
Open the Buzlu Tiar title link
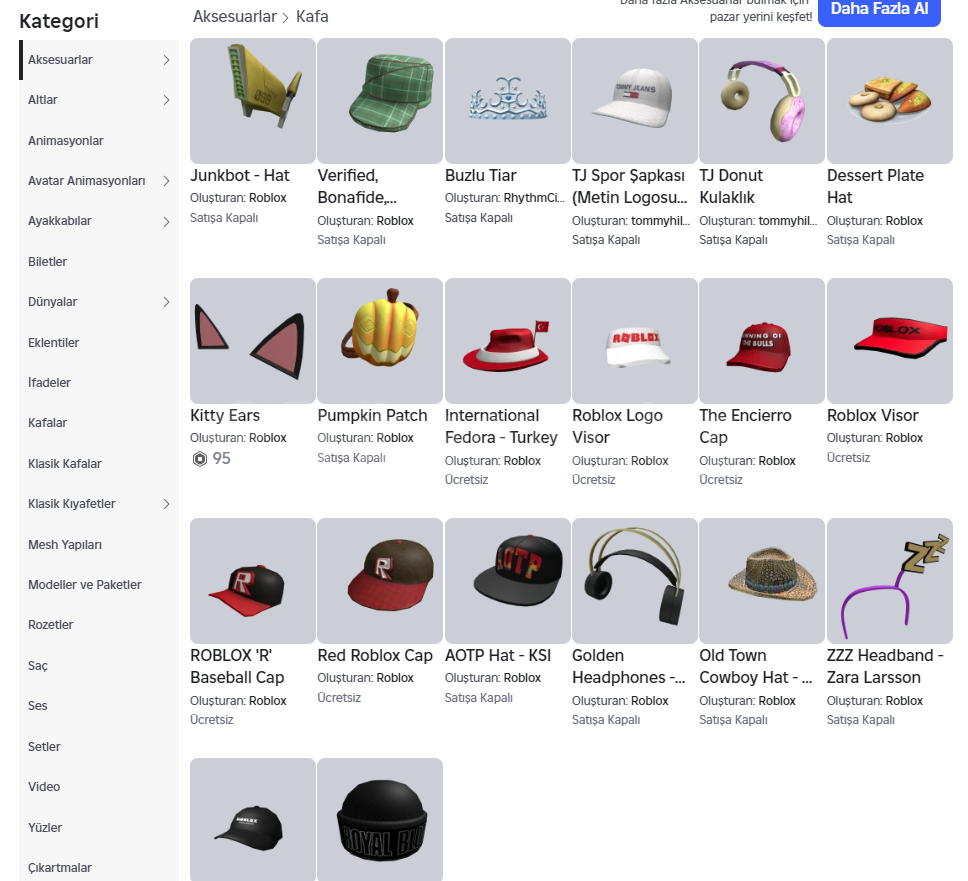[x=480, y=175]
